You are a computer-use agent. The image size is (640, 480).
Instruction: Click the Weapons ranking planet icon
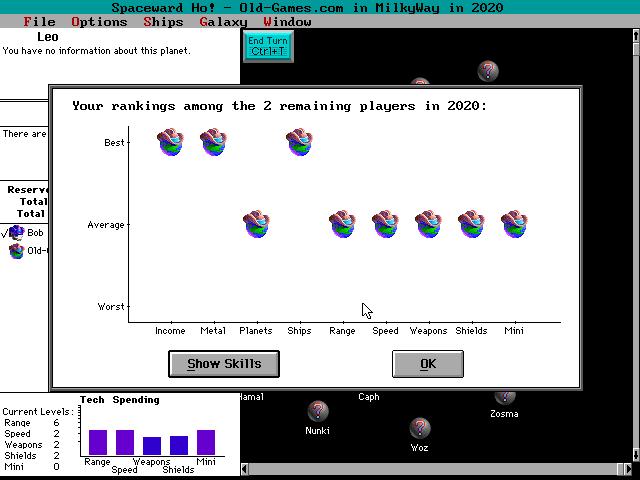(428, 224)
